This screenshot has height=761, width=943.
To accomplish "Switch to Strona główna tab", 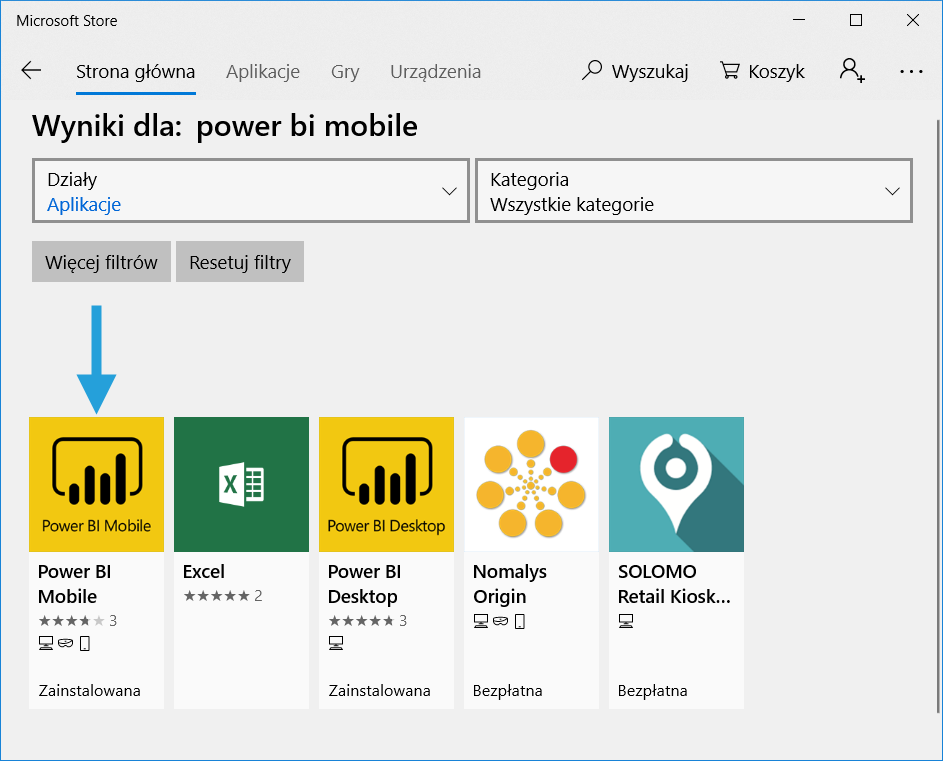I will pos(135,72).
